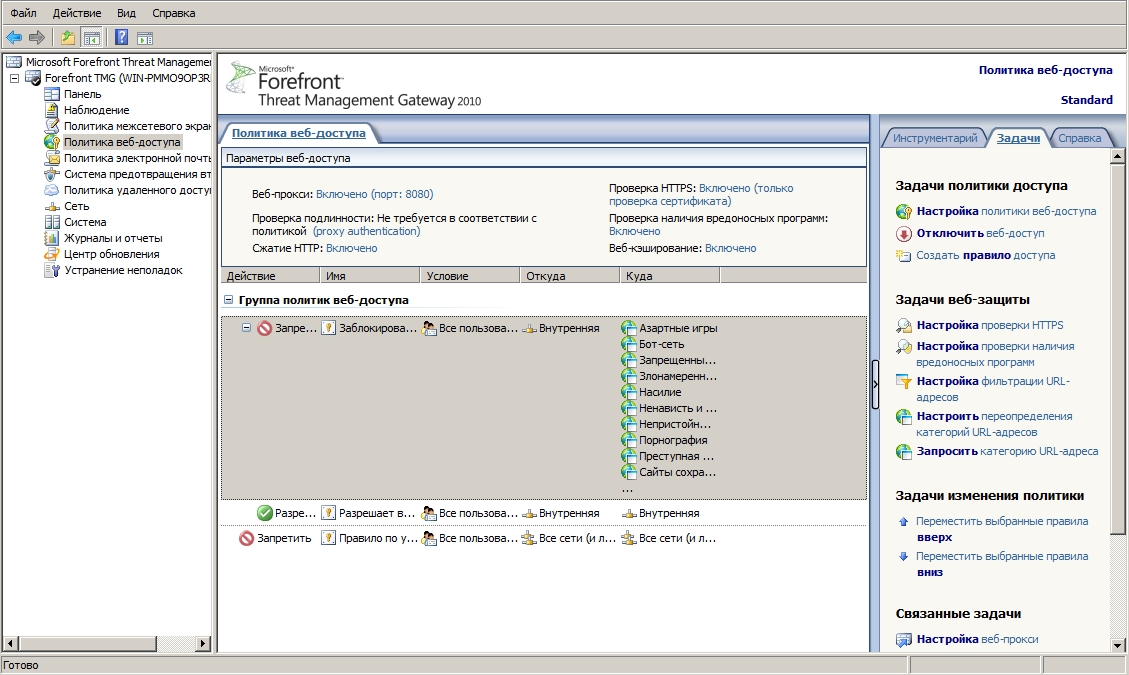Collapse the Forefront TMG server tree node
This screenshot has width=1129, height=675.
tap(14, 78)
